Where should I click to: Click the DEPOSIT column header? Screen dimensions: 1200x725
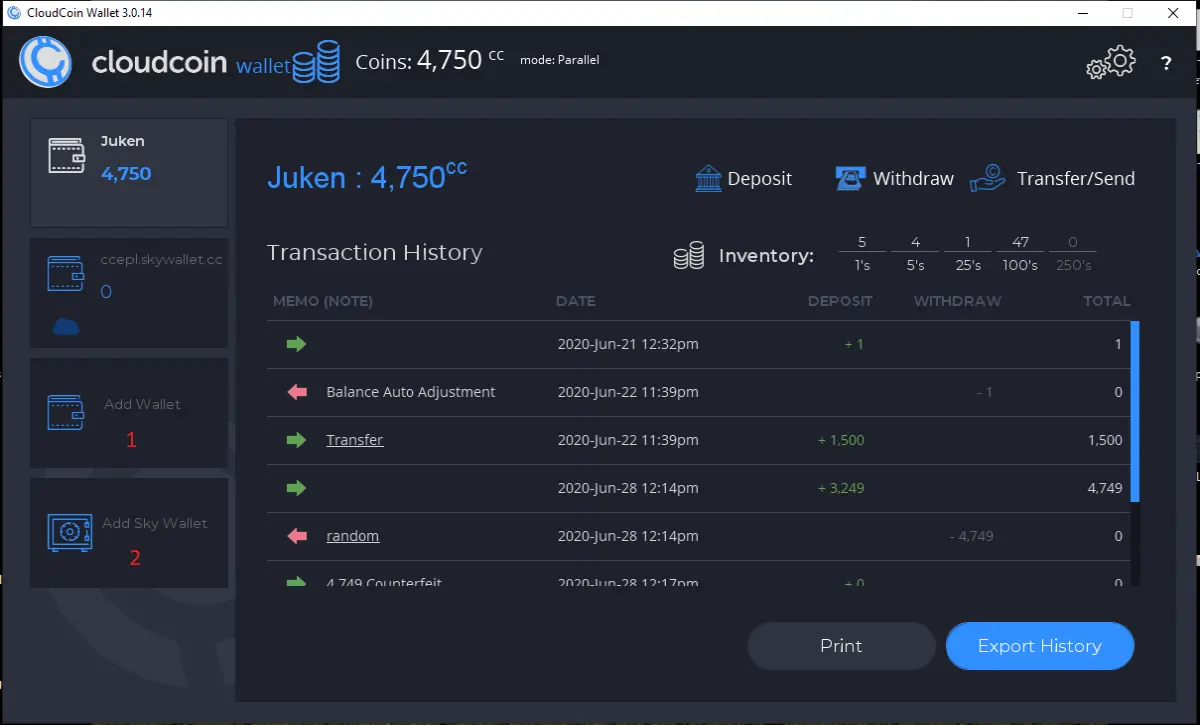(x=840, y=301)
